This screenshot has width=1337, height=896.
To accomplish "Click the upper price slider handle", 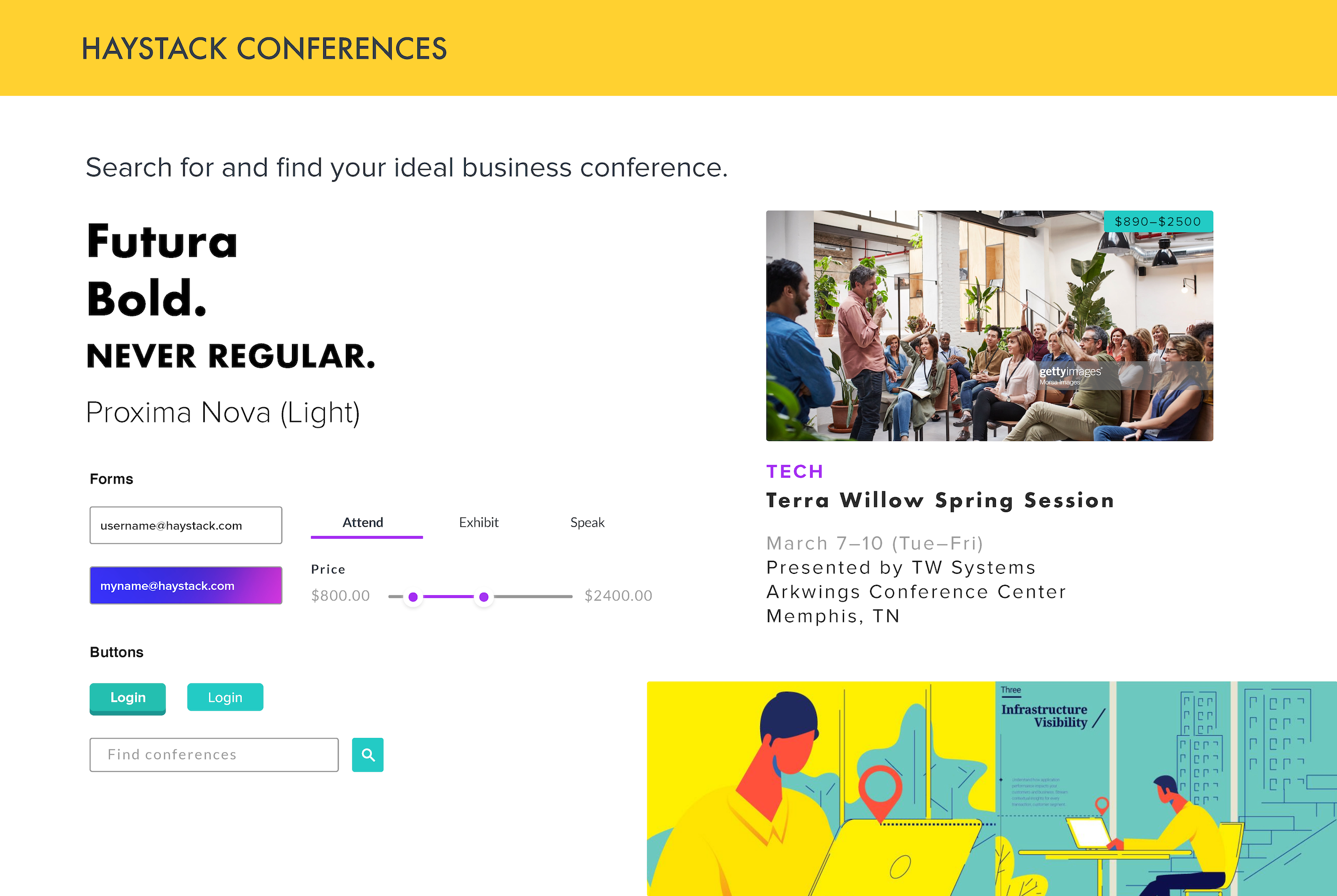I will point(484,597).
